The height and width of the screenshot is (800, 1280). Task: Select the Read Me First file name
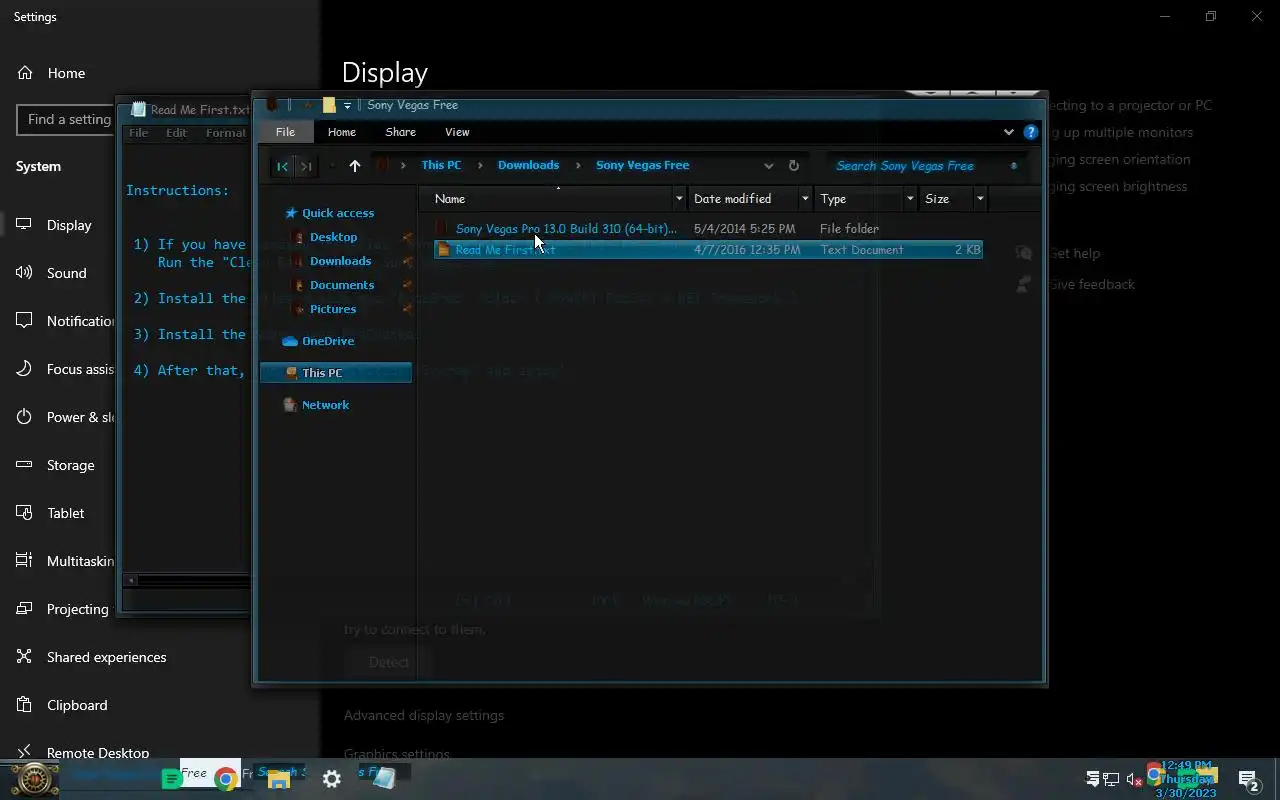click(x=505, y=250)
